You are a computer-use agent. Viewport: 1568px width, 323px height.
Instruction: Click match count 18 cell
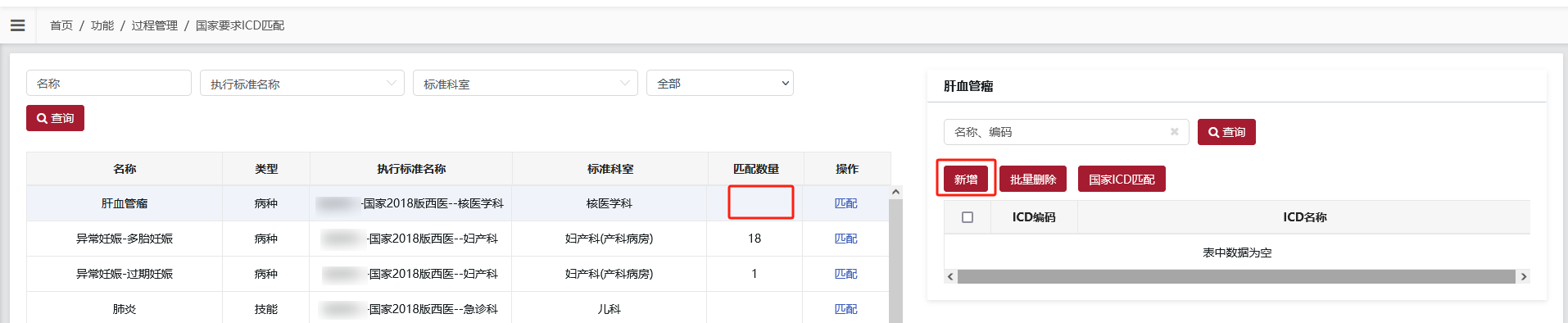[x=755, y=239]
